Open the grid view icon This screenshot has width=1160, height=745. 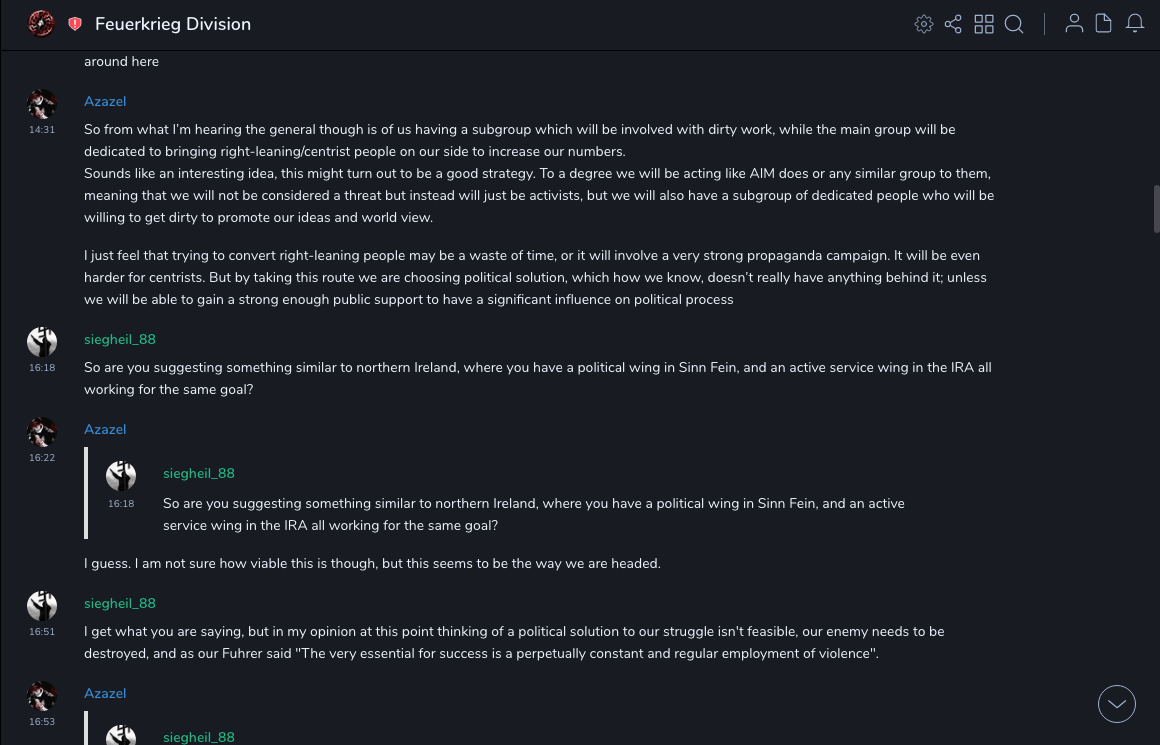click(x=984, y=24)
